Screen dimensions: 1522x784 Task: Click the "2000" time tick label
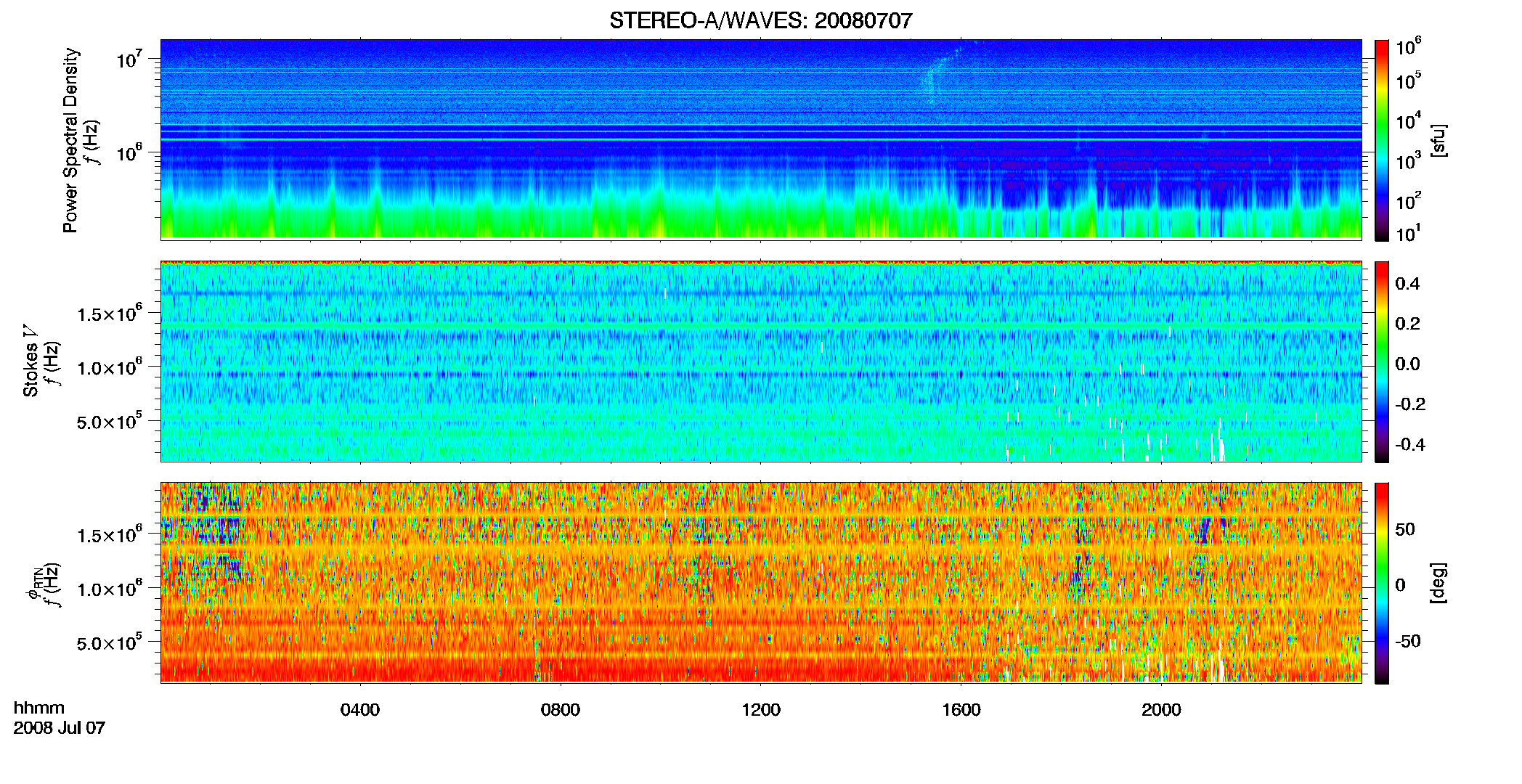pyautogui.click(x=1162, y=710)
